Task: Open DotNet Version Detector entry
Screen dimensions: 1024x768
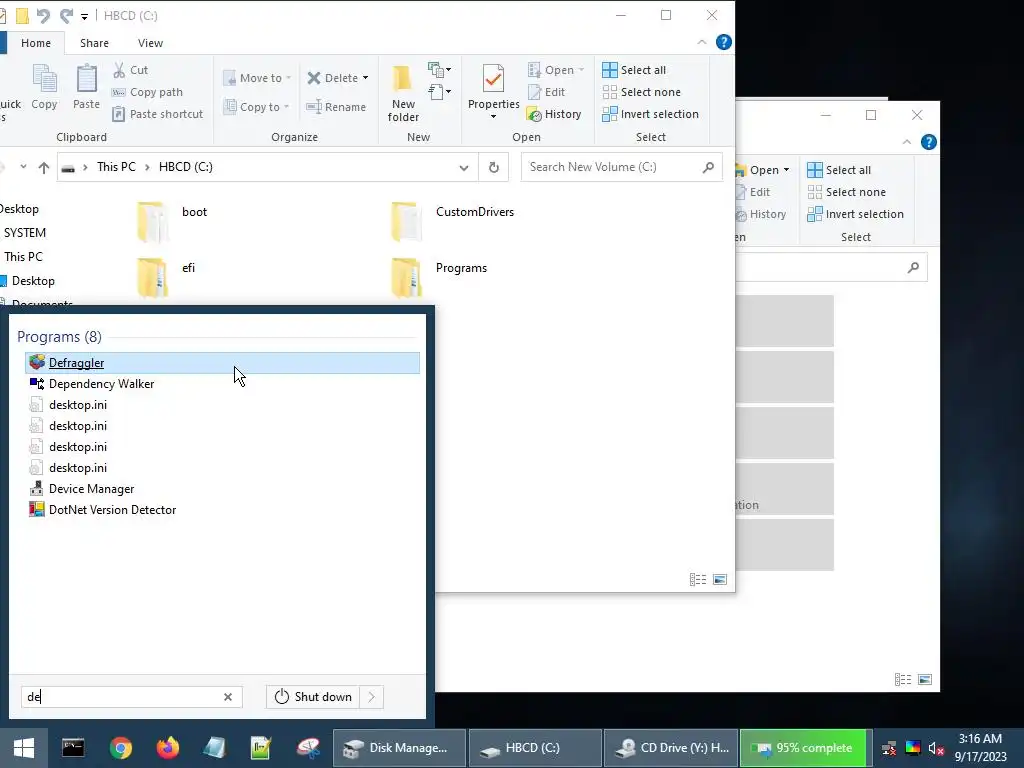Action: (x=222, y=510)
